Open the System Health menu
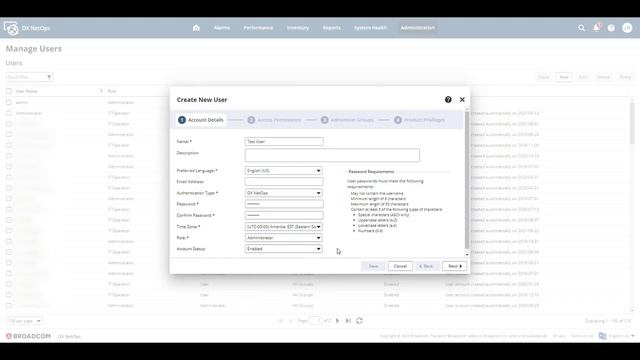This screenshot has width=640, height=360. click(x=370, y=28)
